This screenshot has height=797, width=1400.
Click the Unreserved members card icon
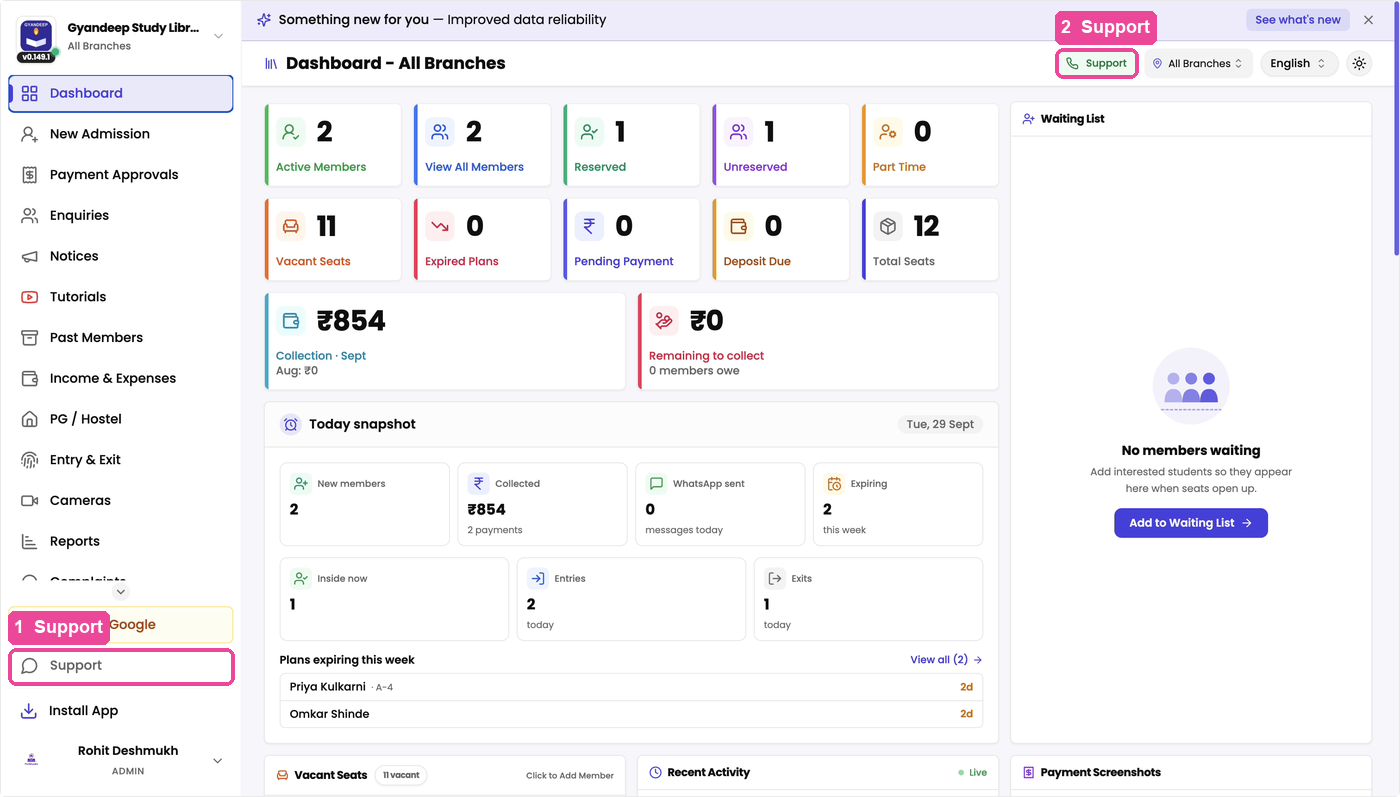point(738,131)
